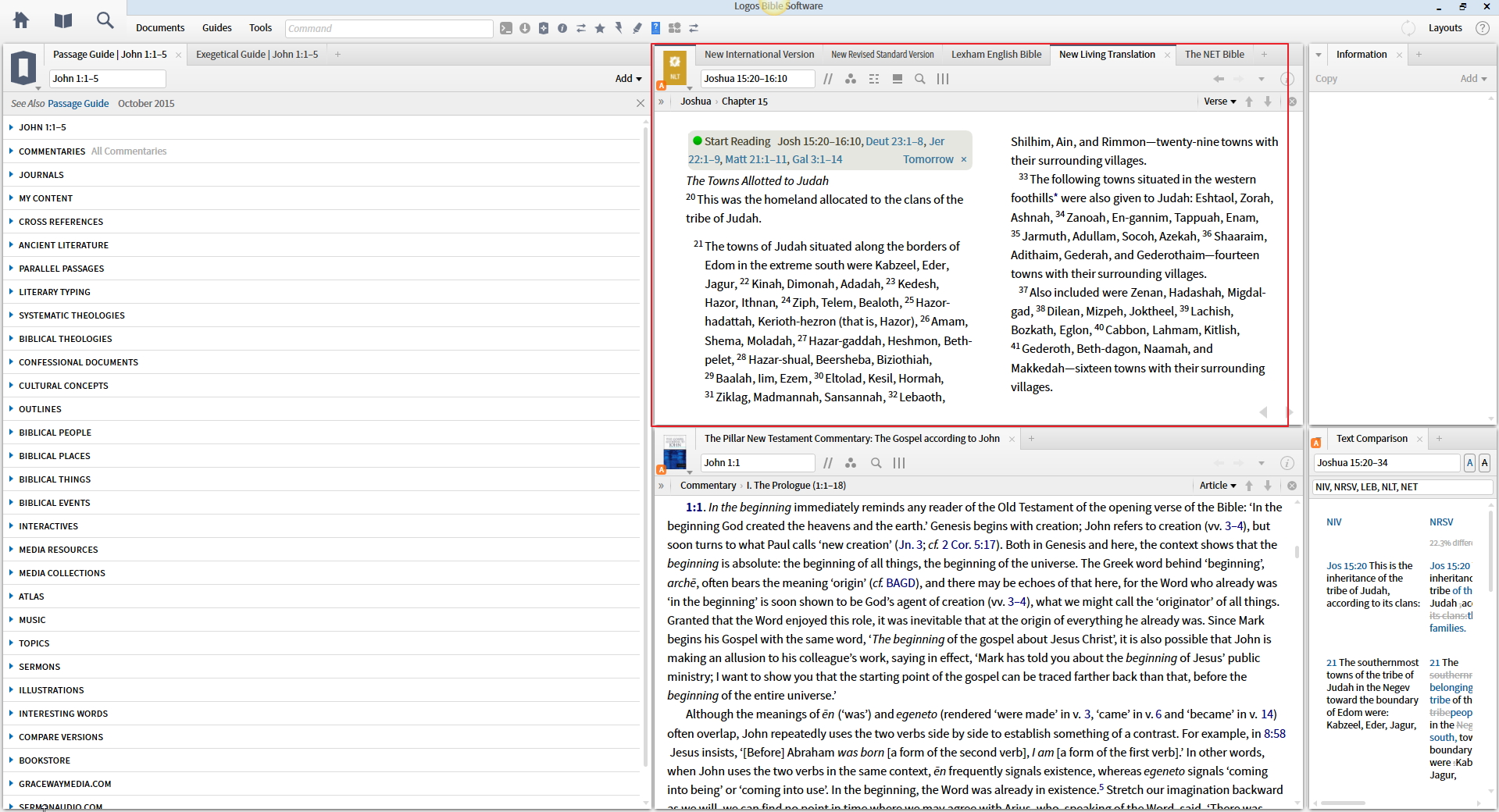Click the download arrow shortcut icon
This screenshot has width=1499, height=812.
point(525,28)
